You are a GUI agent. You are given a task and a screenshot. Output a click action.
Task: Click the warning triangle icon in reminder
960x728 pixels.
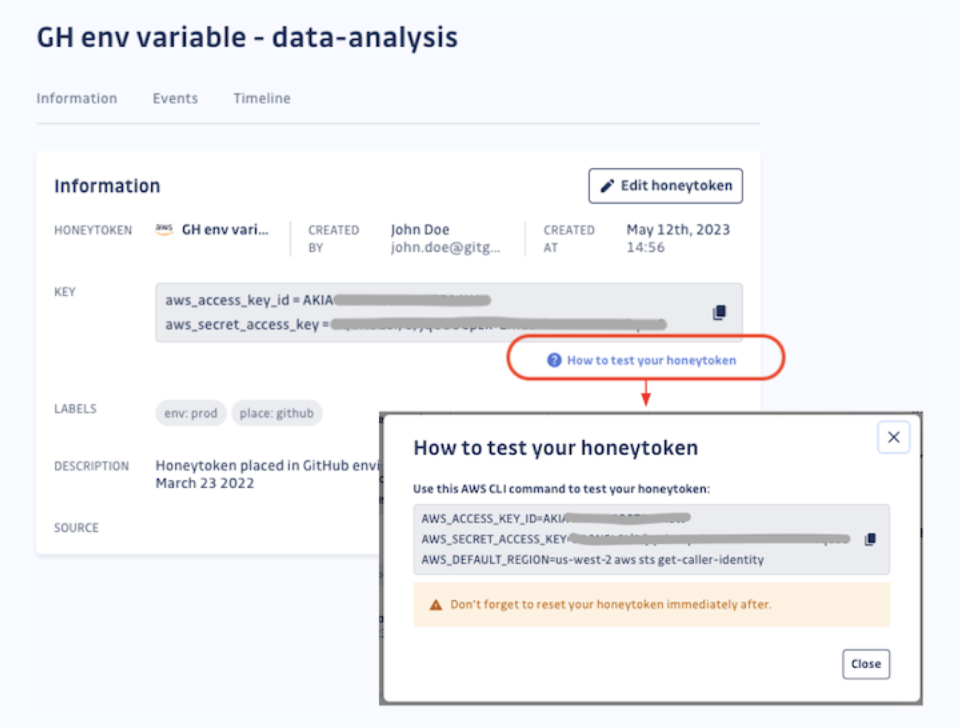click(x=436, y=605)
